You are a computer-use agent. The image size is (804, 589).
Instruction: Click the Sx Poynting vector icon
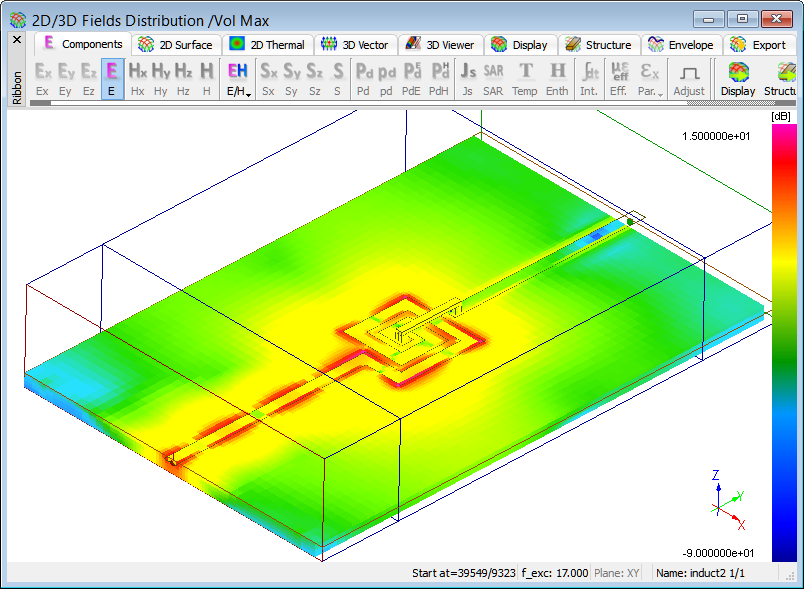click(x=268, y=78)
